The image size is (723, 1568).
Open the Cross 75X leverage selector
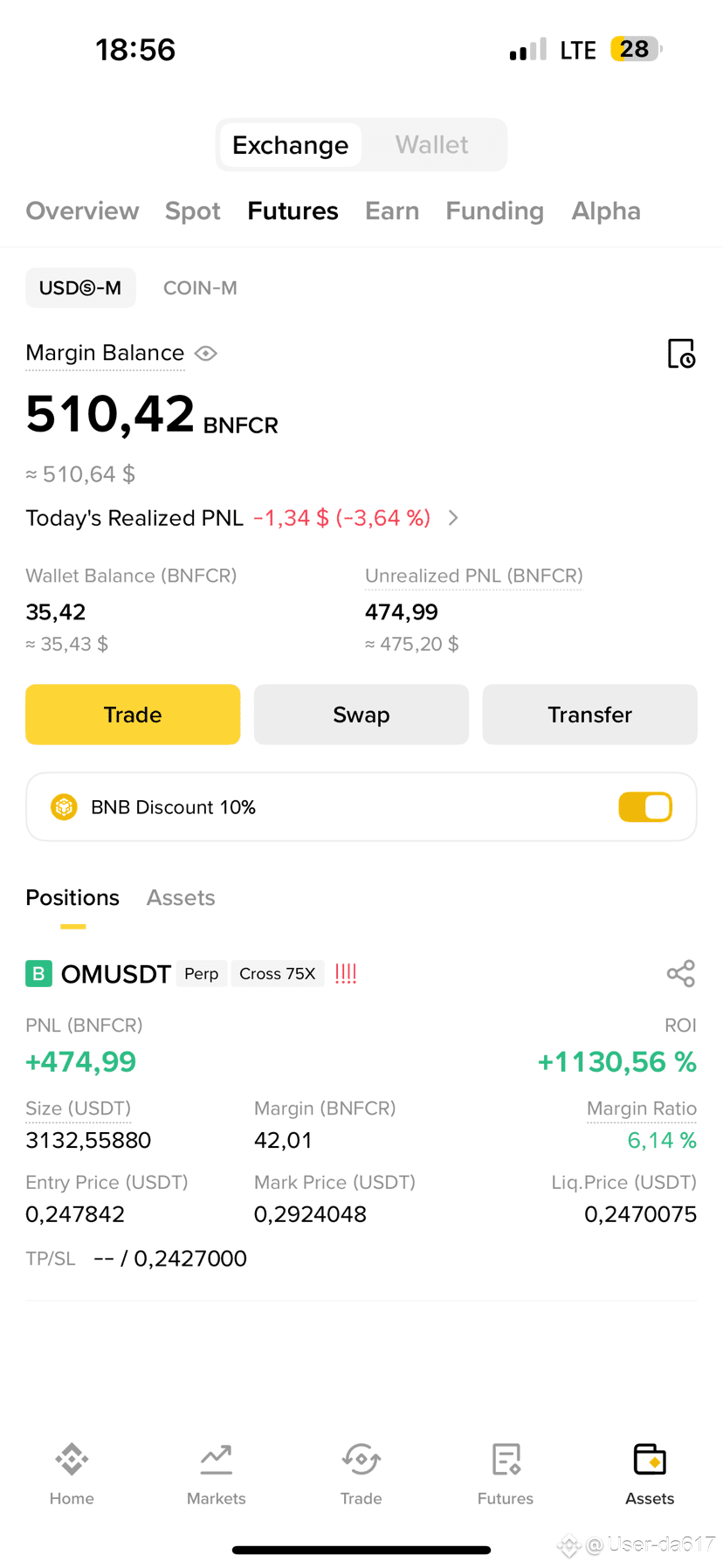click(x=278, y=974)
